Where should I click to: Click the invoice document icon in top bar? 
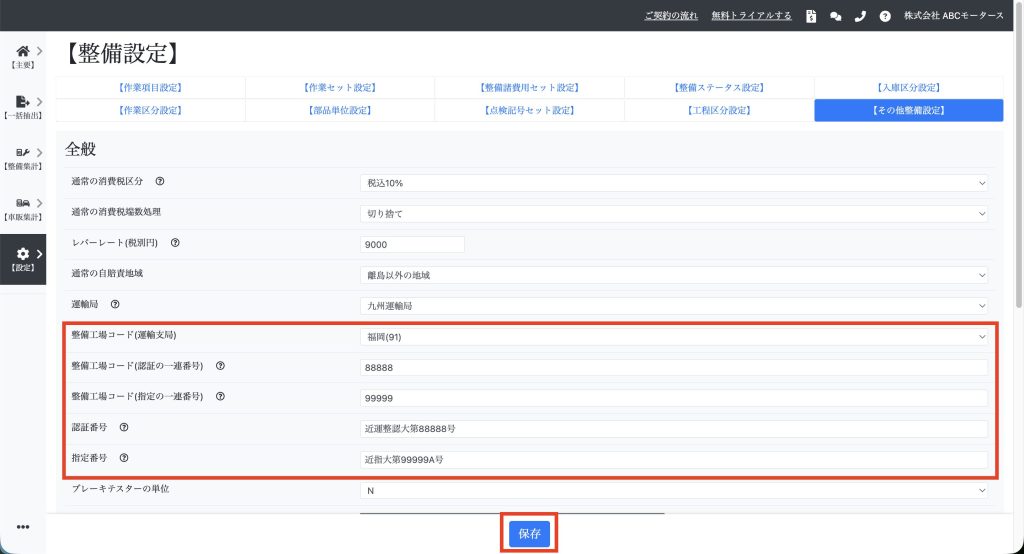pos(811,16)
